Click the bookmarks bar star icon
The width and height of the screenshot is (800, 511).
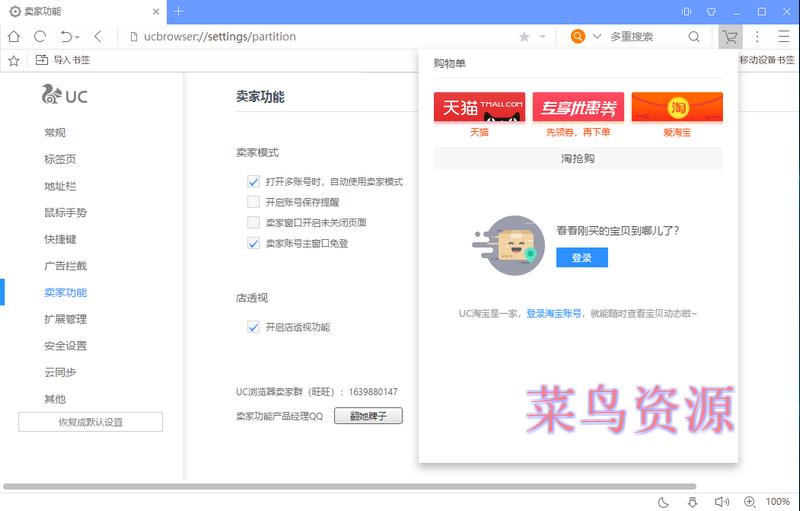tap(14, 61)
